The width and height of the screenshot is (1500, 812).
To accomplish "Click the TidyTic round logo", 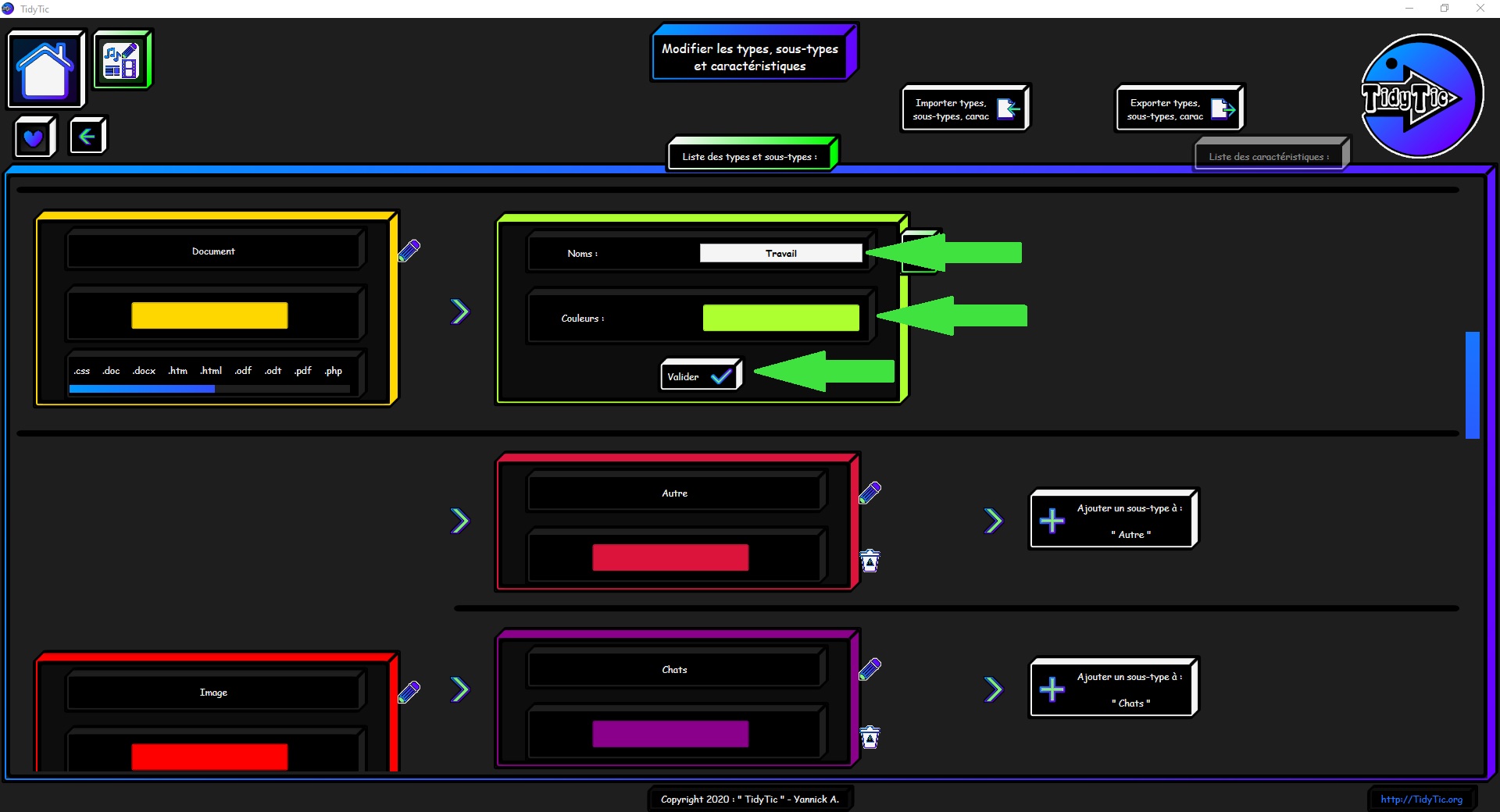I will [x=1421, y=96].
